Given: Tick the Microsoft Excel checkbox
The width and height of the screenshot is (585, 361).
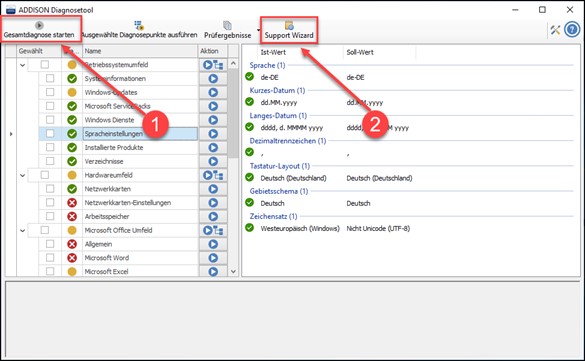Looking at the screenshot, I should point(50,271).
